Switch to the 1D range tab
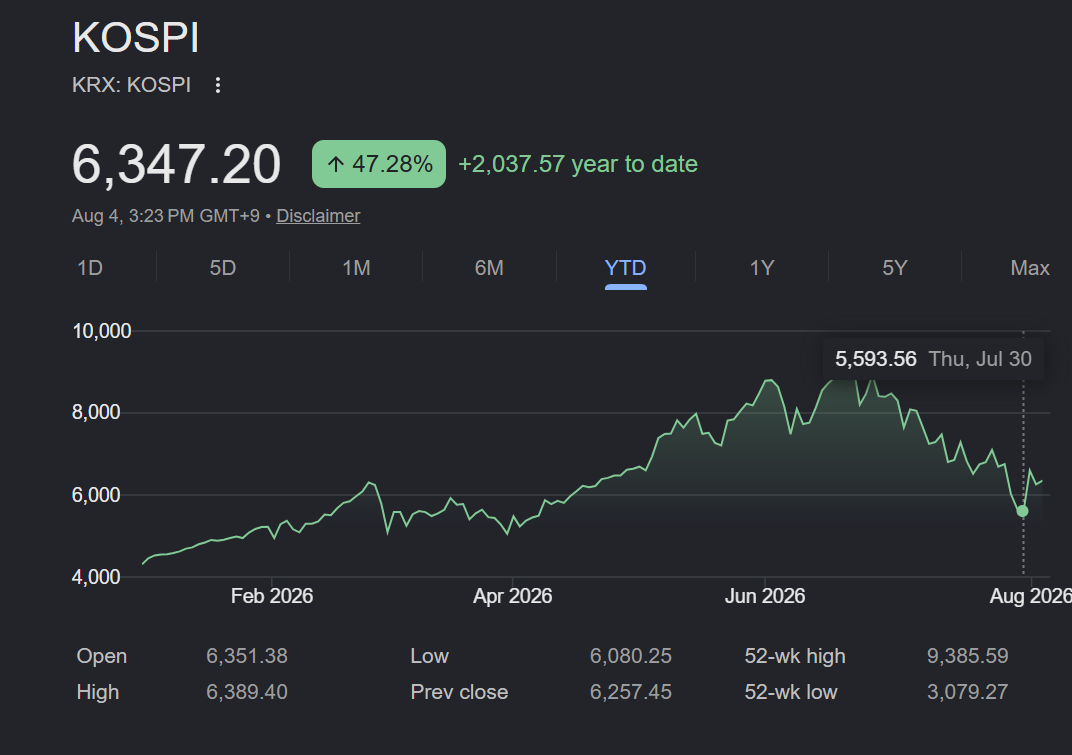Viewport: 1072px width, 755px height. coord(90,267)
